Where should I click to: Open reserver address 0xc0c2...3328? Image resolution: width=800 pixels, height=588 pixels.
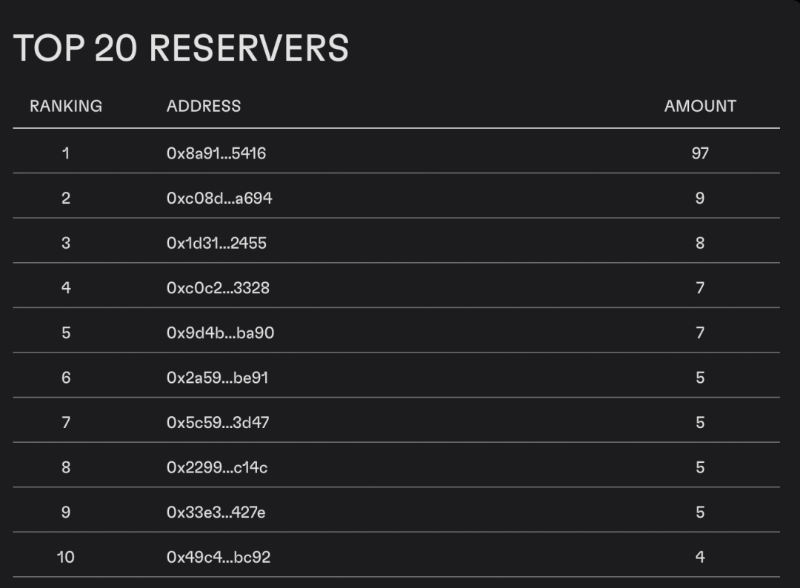pyautogui.click(x=218, y=288)
